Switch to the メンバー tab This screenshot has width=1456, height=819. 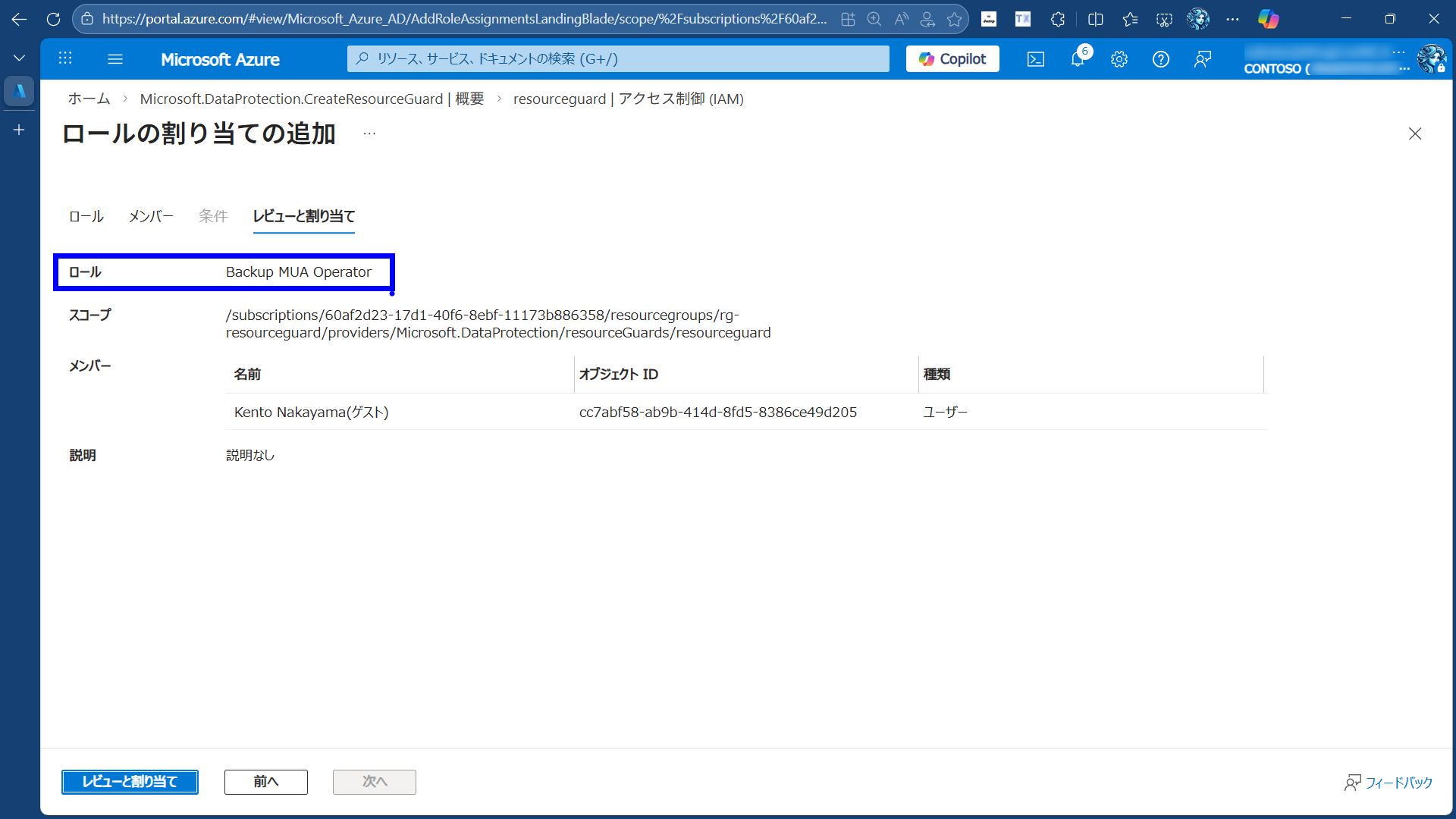click(150, 216)
